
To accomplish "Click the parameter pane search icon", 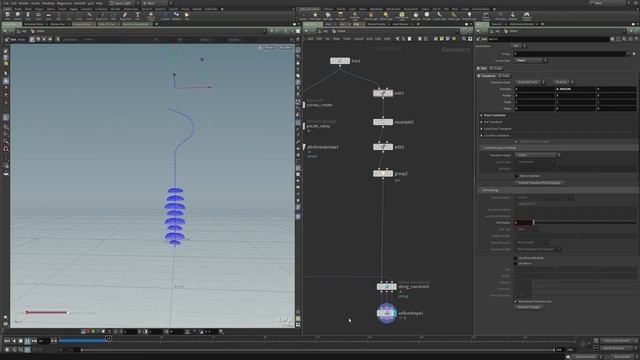I will coord(624,39).
